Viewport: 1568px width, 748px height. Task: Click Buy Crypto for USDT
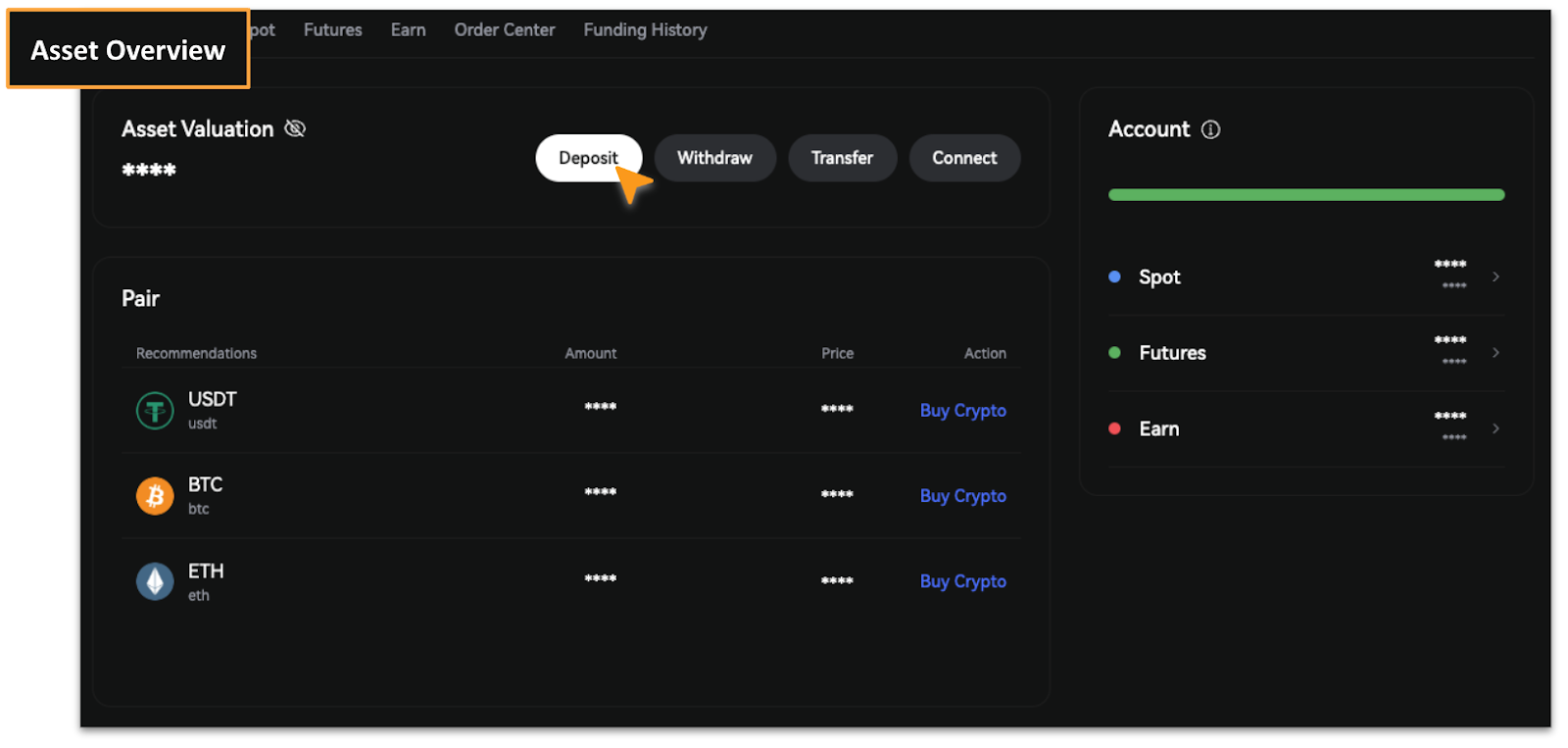(x=962, y=411)
